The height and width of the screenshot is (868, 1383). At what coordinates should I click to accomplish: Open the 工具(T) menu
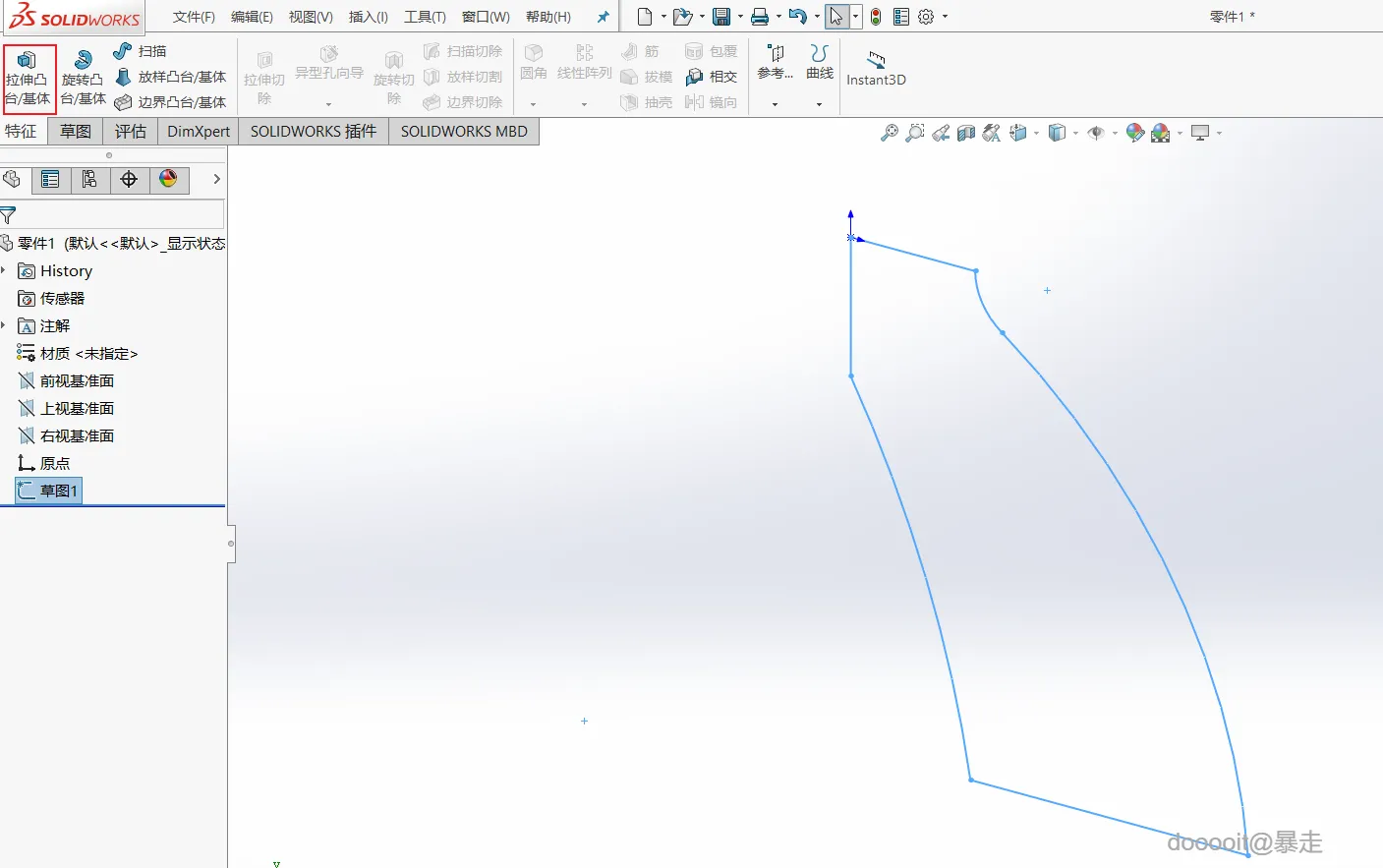coord(425,17)
